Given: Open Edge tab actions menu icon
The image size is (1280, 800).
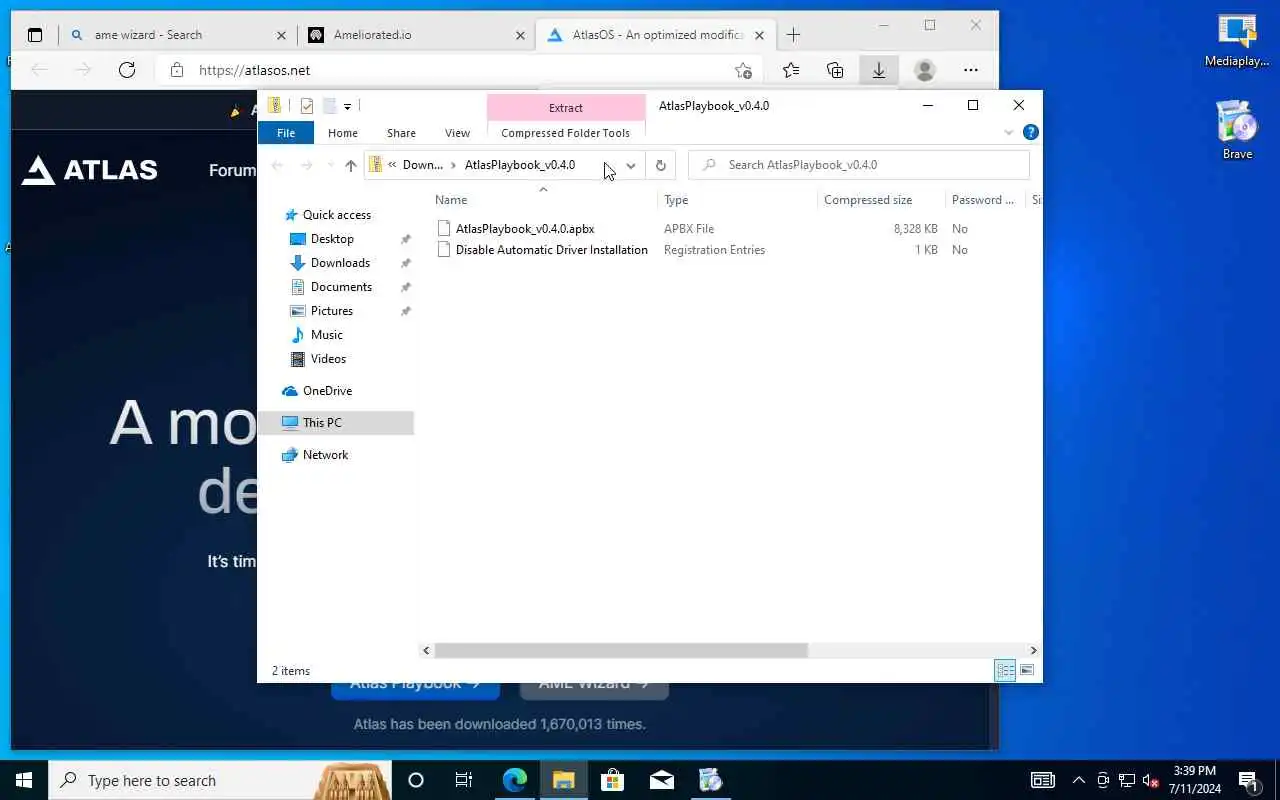Looking at the screenshot, I should pos(35,35).
